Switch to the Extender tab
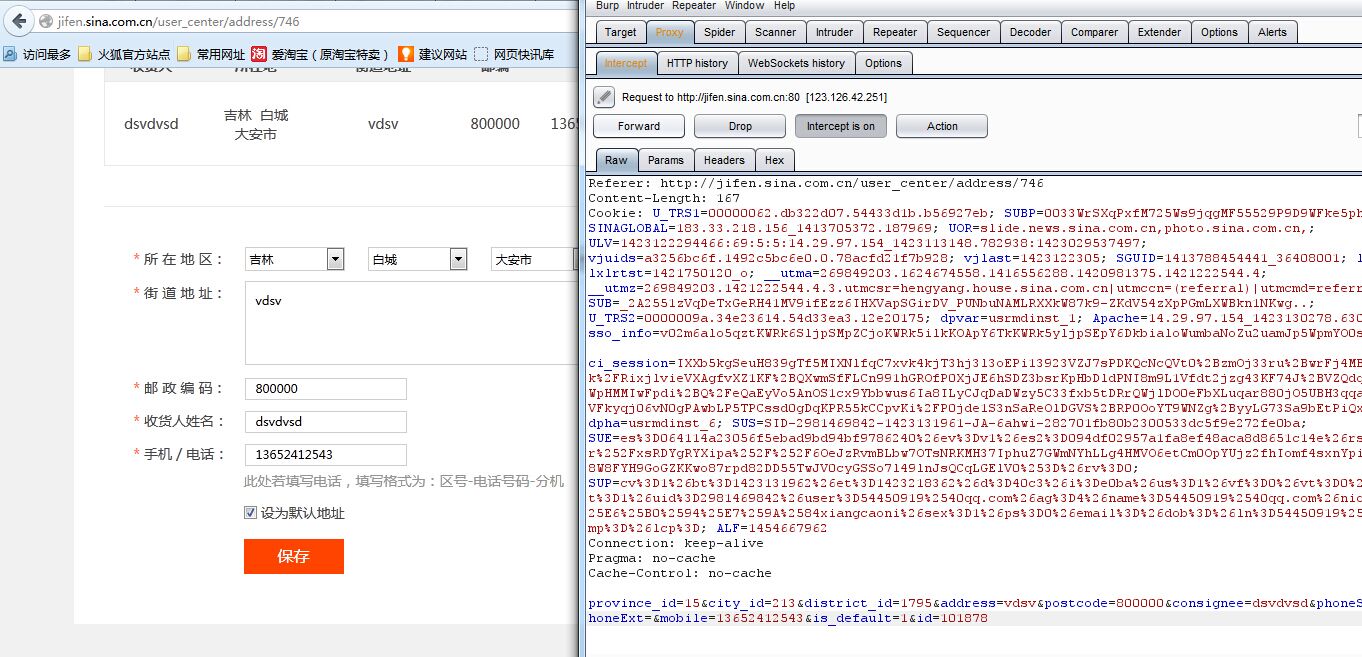 [1159, 32]
